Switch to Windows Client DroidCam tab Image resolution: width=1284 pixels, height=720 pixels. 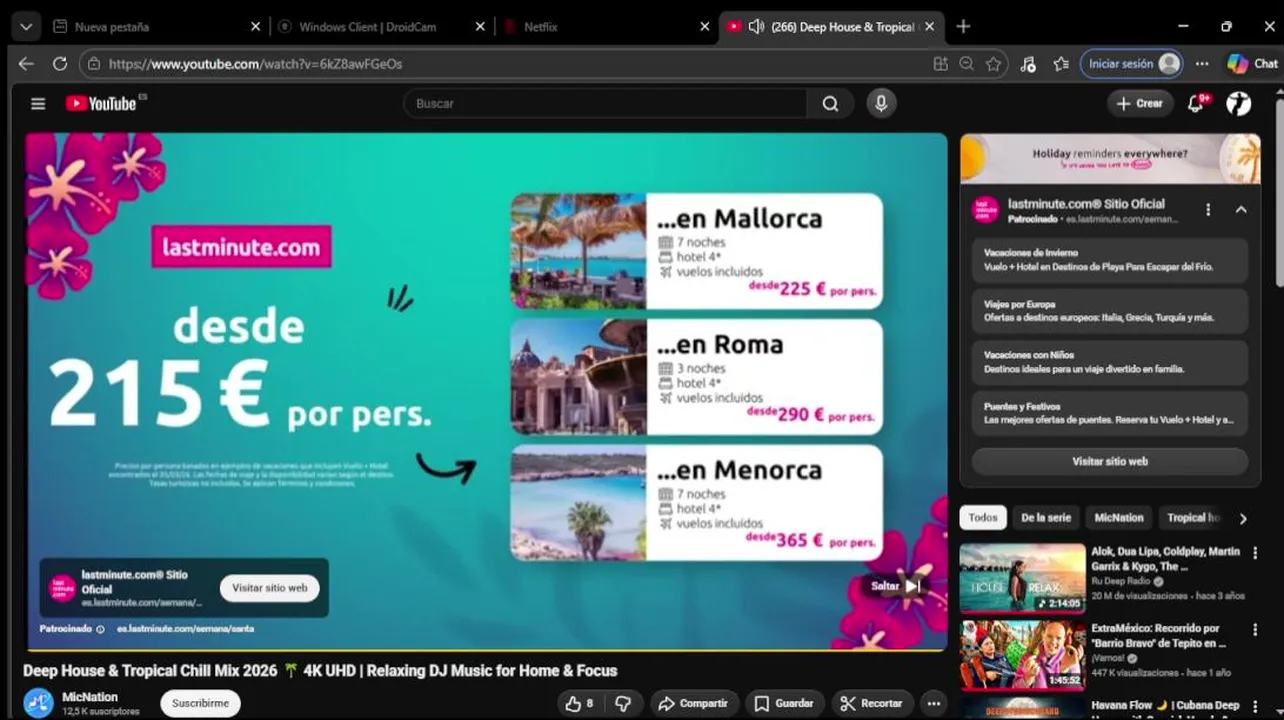pos(368,27)
